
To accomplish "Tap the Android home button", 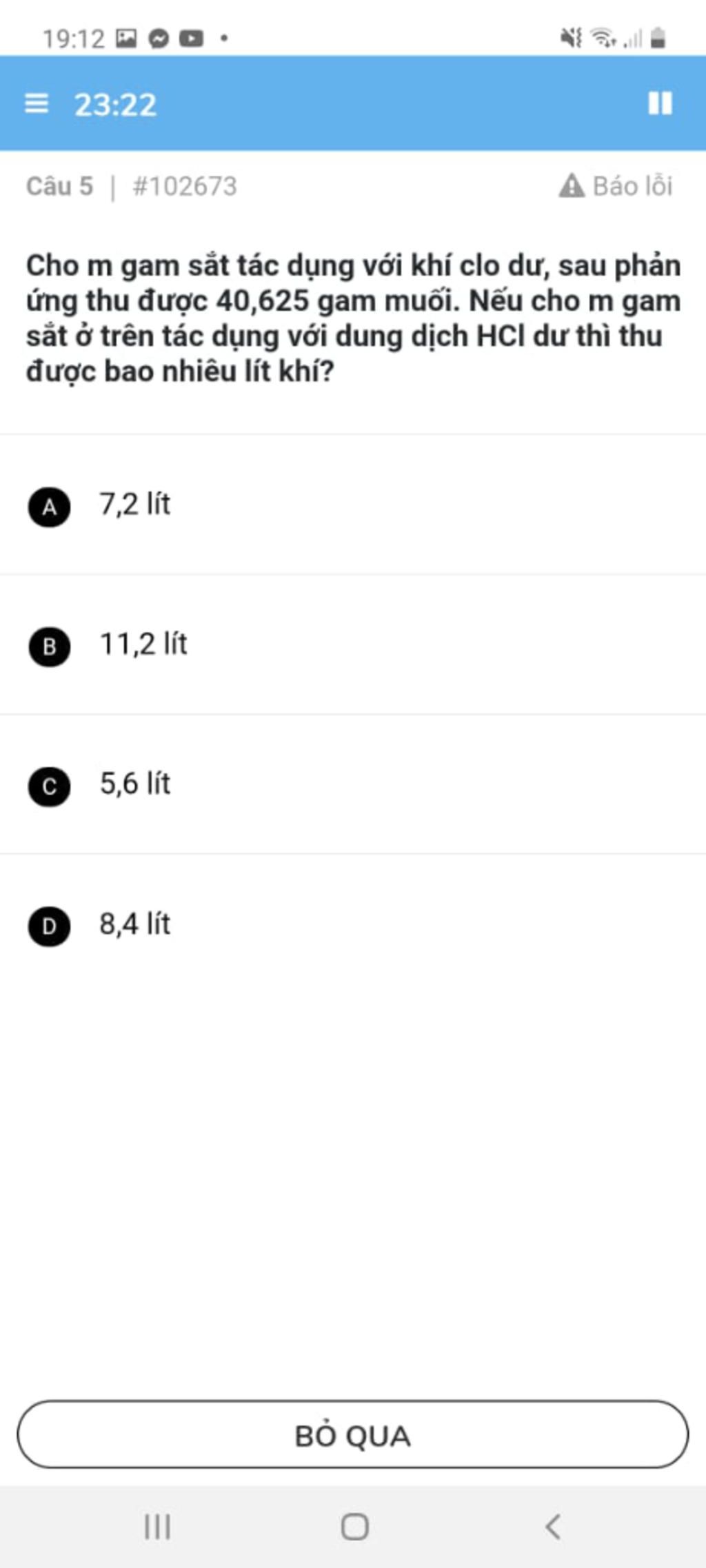I will (x=355, y=1526).
